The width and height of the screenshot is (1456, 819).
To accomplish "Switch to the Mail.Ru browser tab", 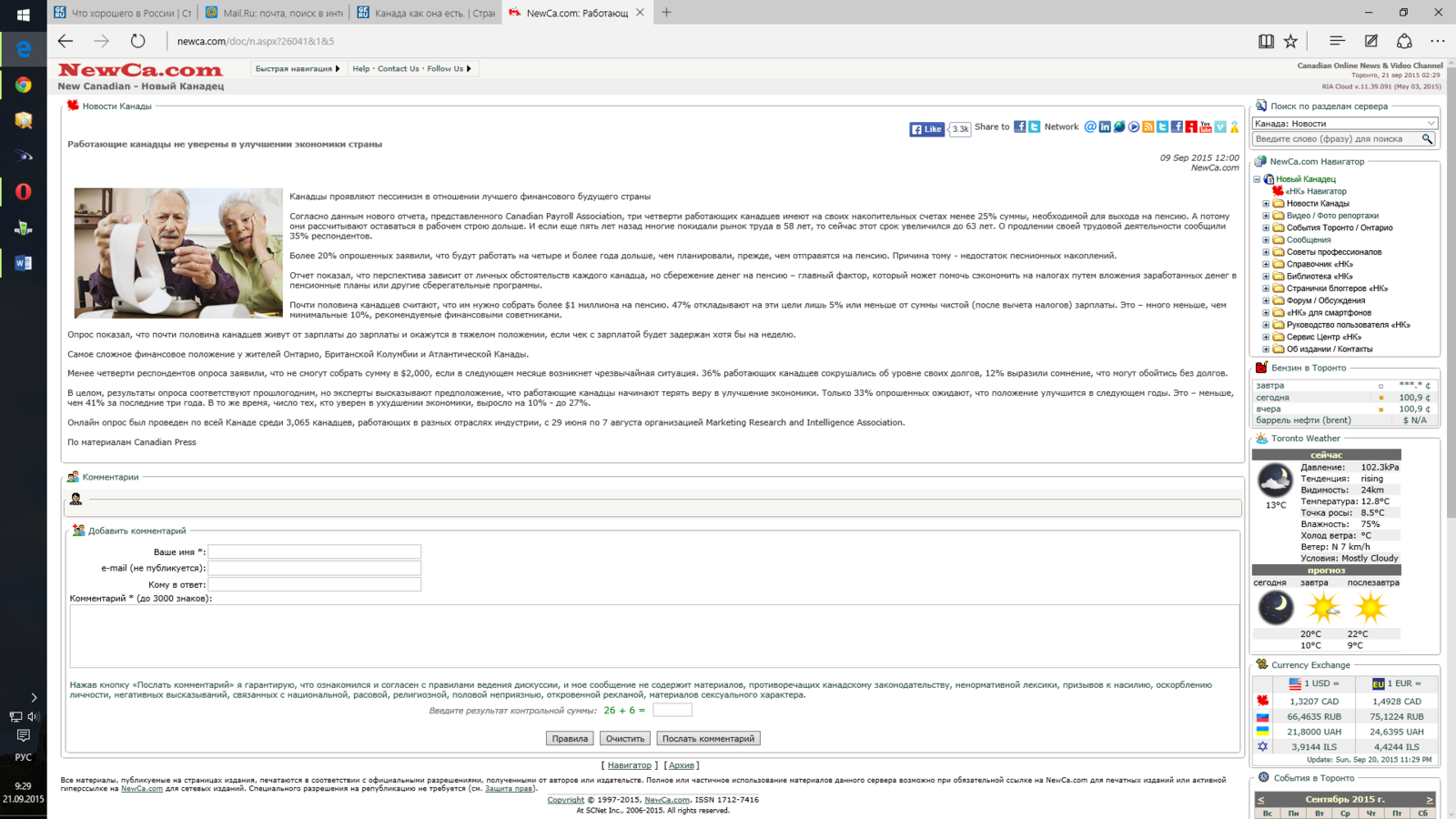I will coord(274,13).
